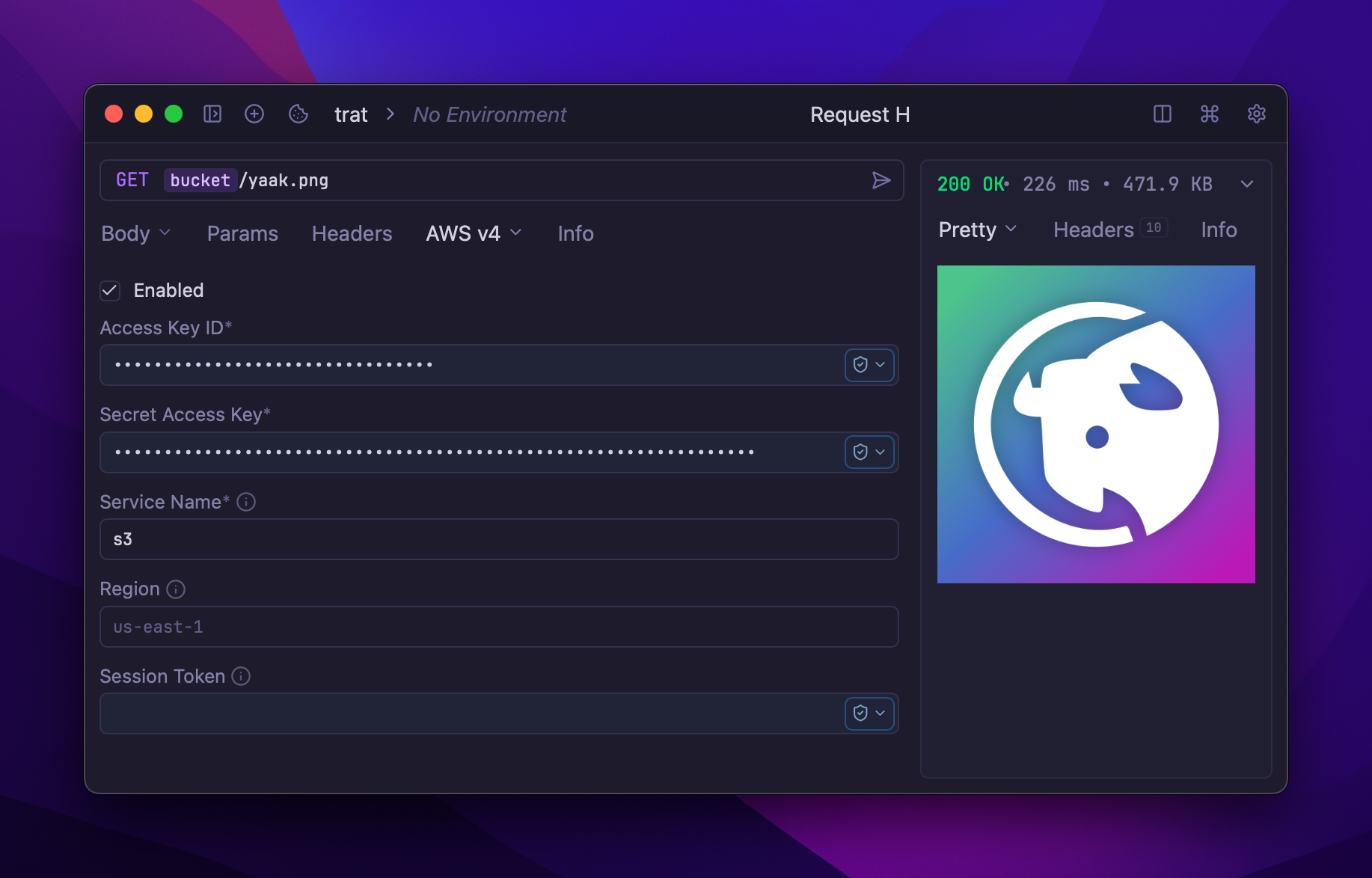Click into the Region input field
The width and height of the screenshot is (1372, 878).
498,627
